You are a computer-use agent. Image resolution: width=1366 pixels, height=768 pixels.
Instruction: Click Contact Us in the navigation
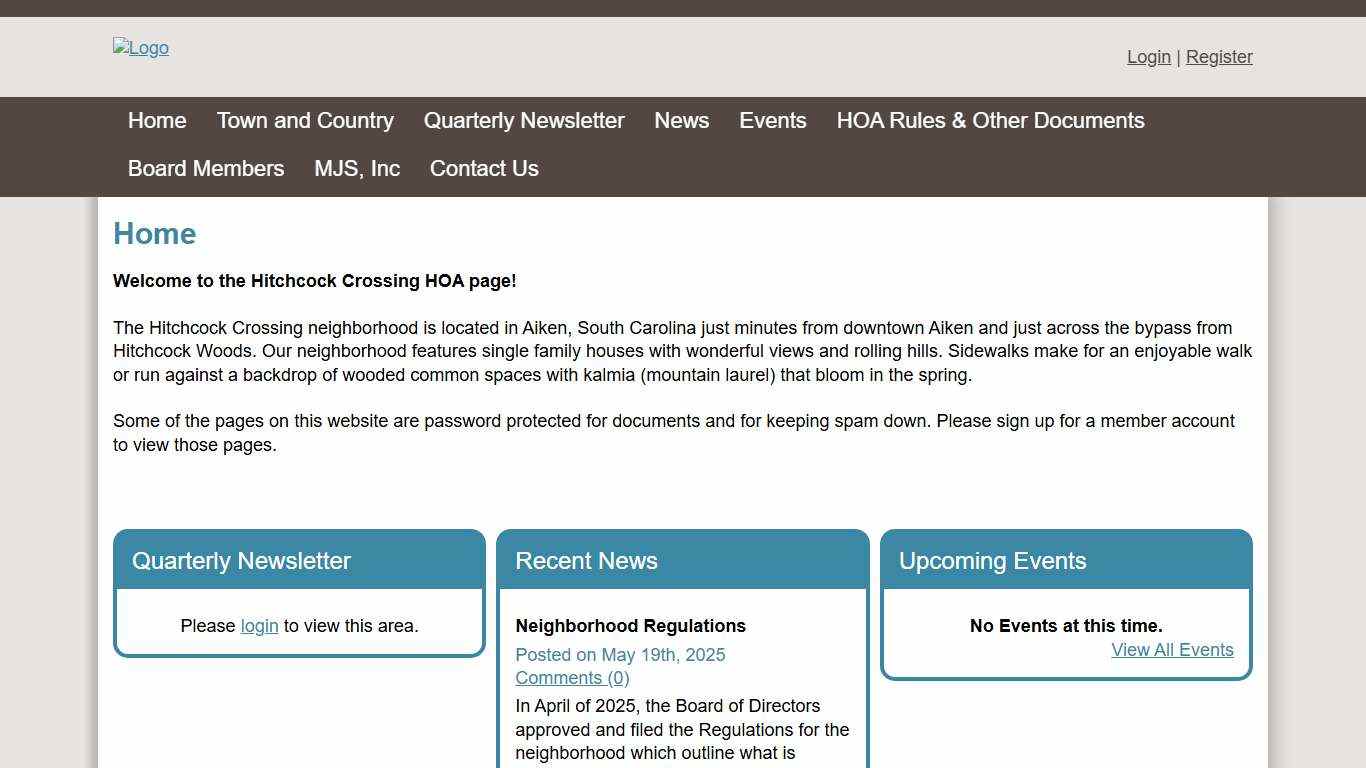click(484, 169)
